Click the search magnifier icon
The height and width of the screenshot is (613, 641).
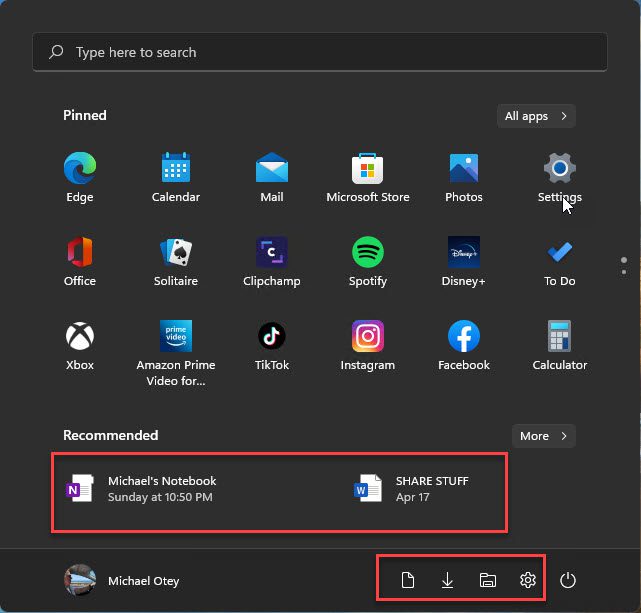coord(56,52)
